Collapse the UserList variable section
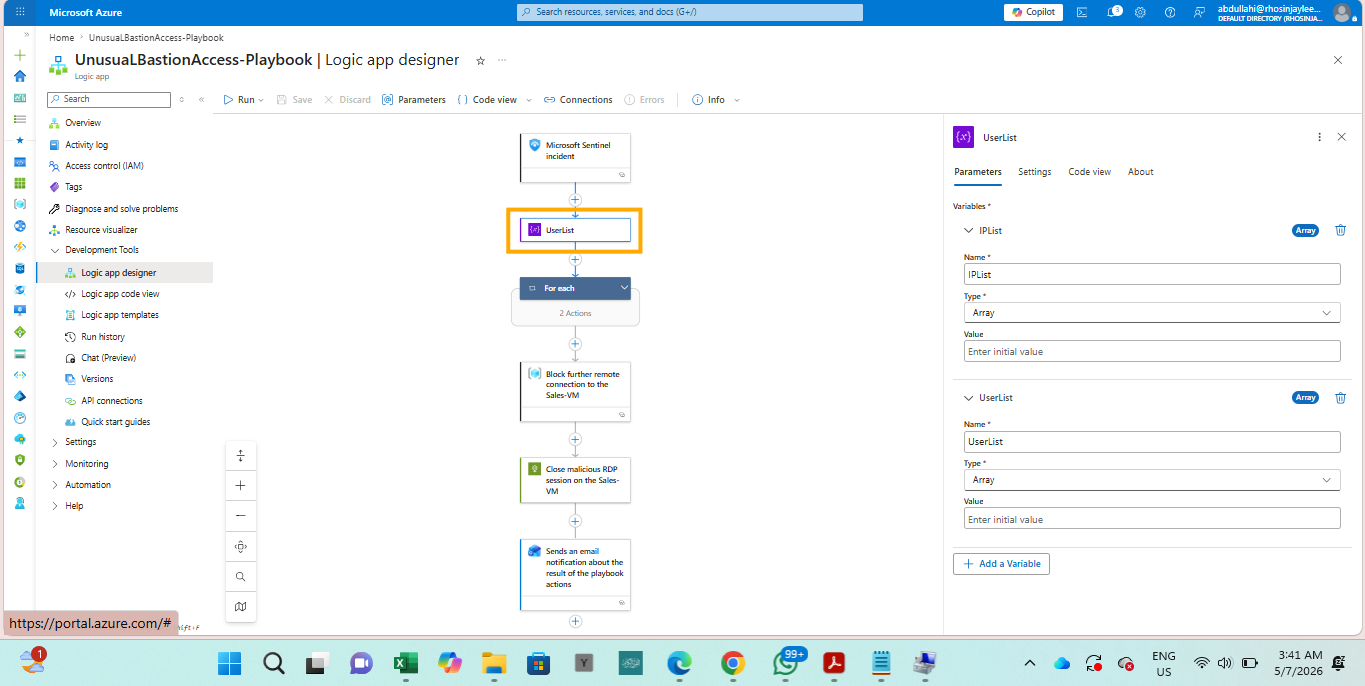This screenshot has width=1365, height=686. [x=967, y=397]
